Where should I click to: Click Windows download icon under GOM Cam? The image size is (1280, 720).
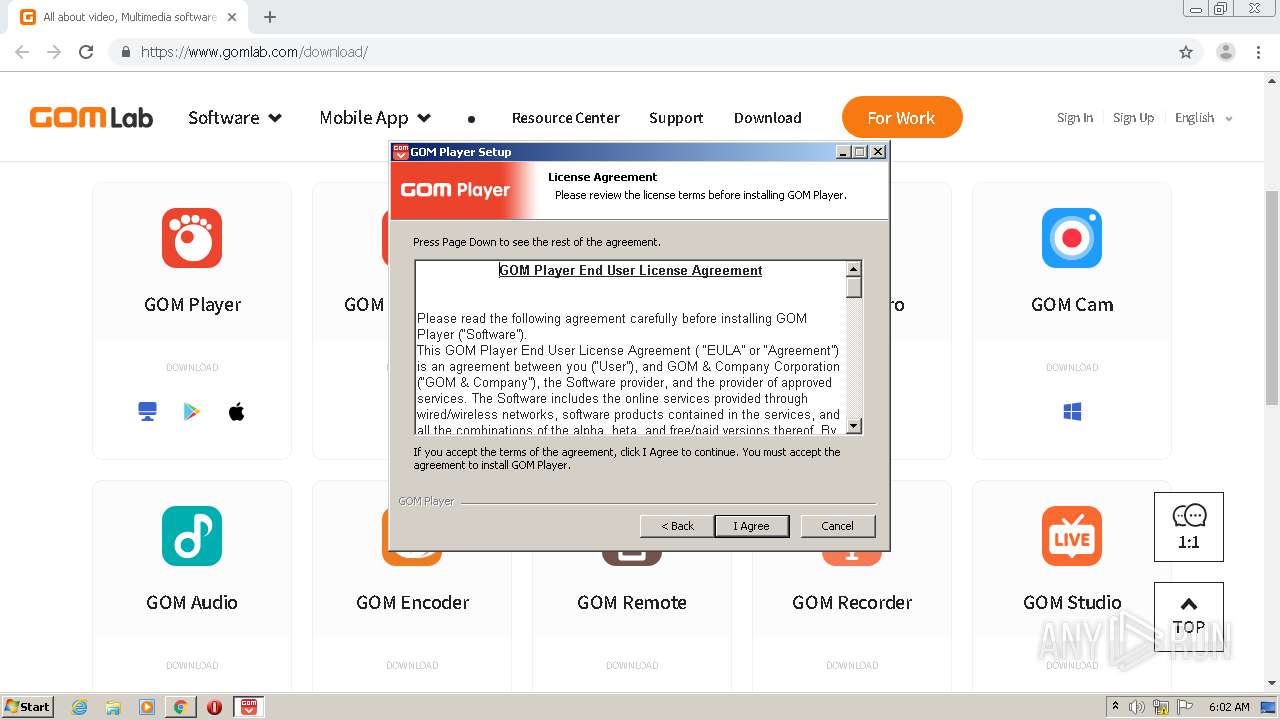(x=1072, y=412)
